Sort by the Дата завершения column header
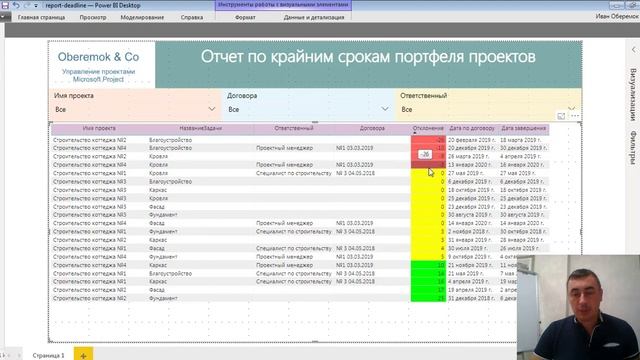The height and width of the screenshot is (360, 640). pos(524,128)
